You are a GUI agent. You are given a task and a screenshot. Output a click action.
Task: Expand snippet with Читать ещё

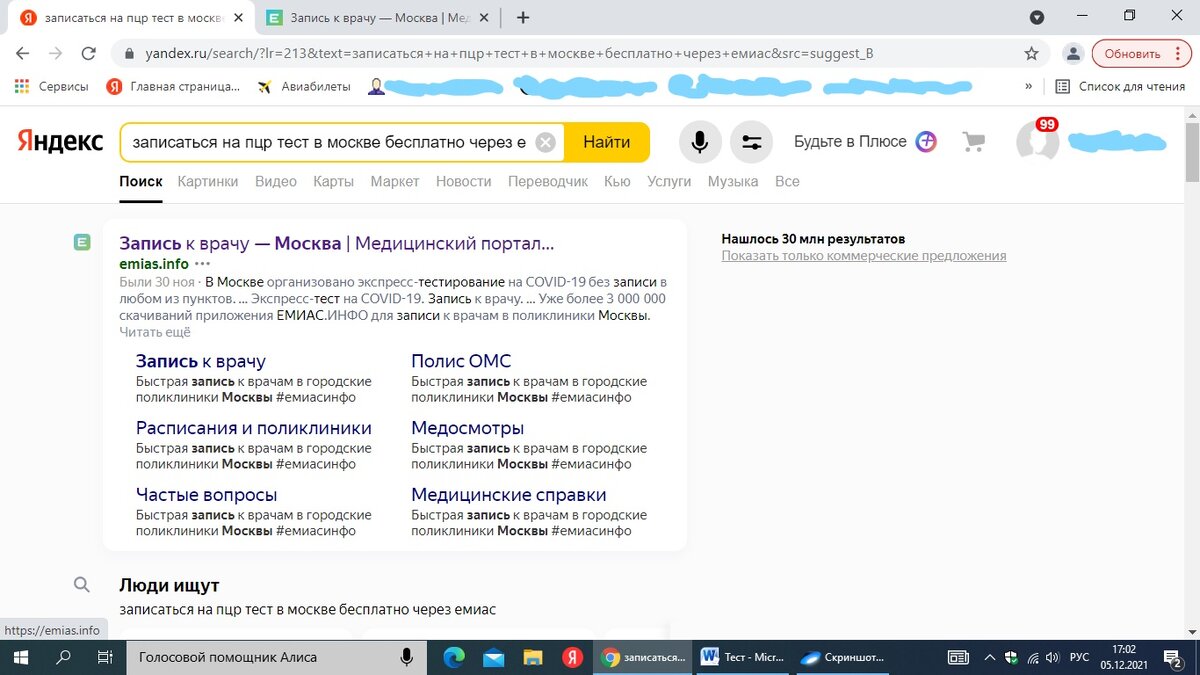coord(155,332)
